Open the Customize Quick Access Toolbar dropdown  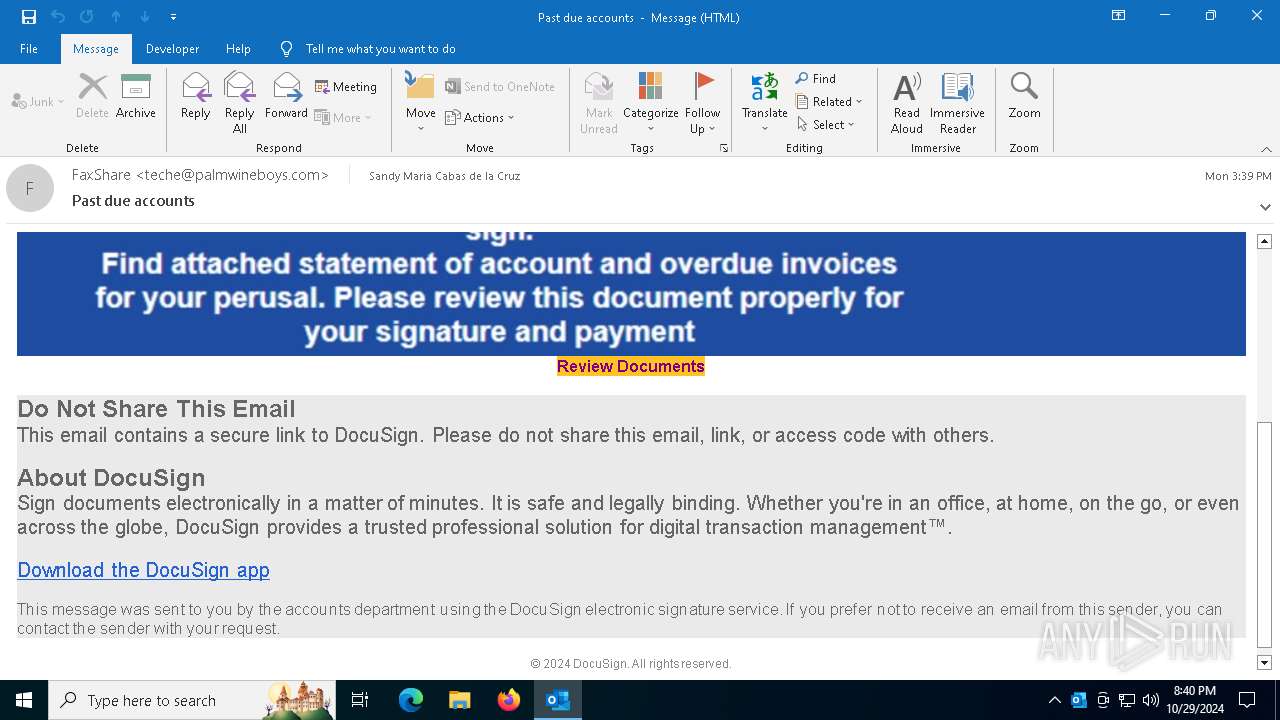(x=173, y=17)
